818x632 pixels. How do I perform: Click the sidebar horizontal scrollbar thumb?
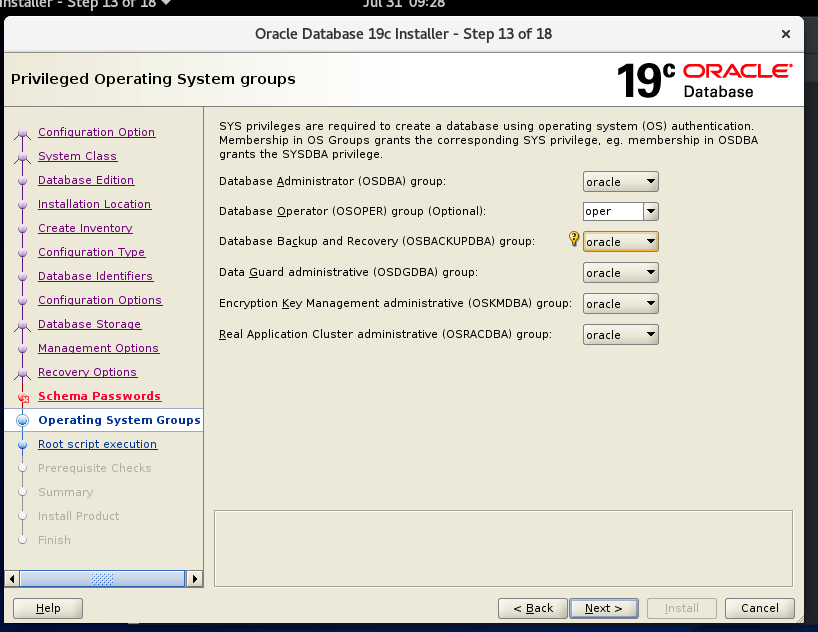[x=102, y=578]
